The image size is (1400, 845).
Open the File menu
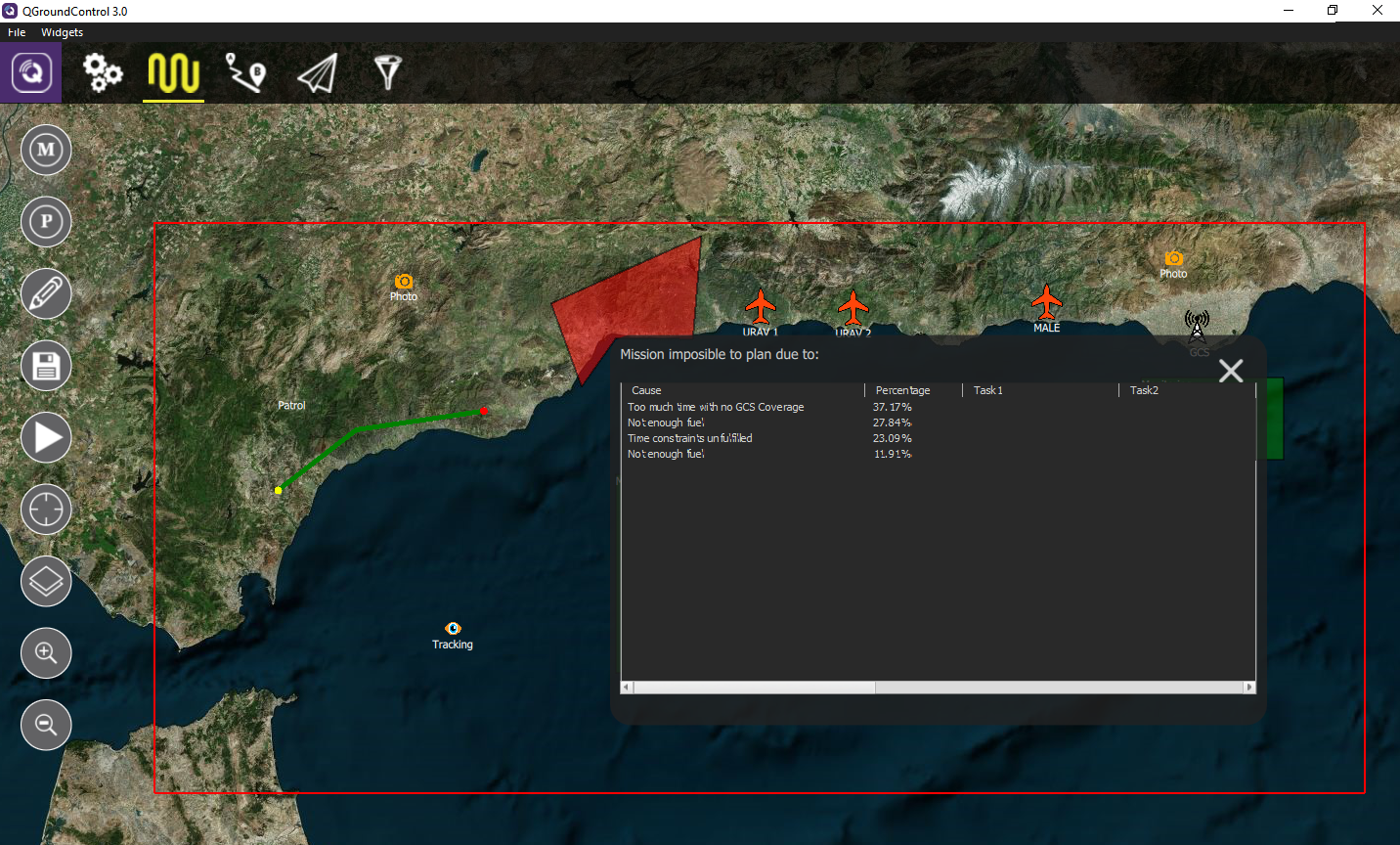(x=17, y=32)
